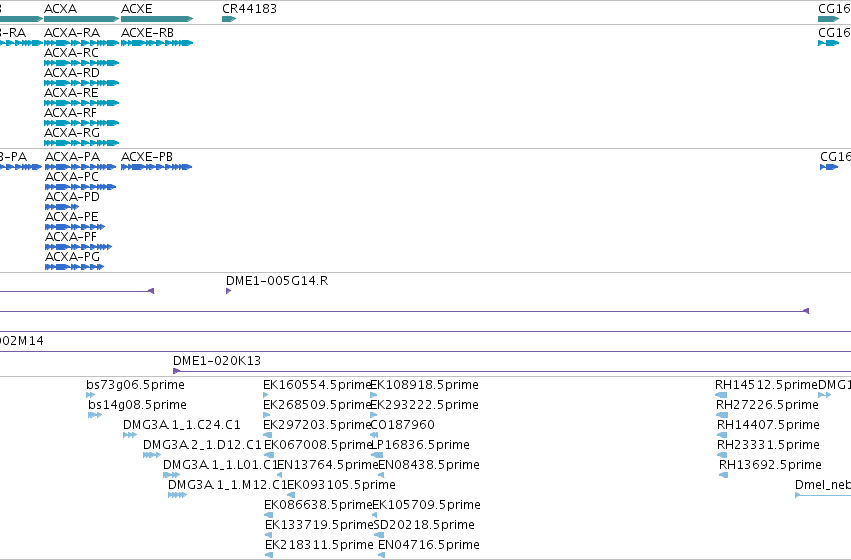
Task: Open the RH23331.5prime EST
Action: tap(722, 455)
